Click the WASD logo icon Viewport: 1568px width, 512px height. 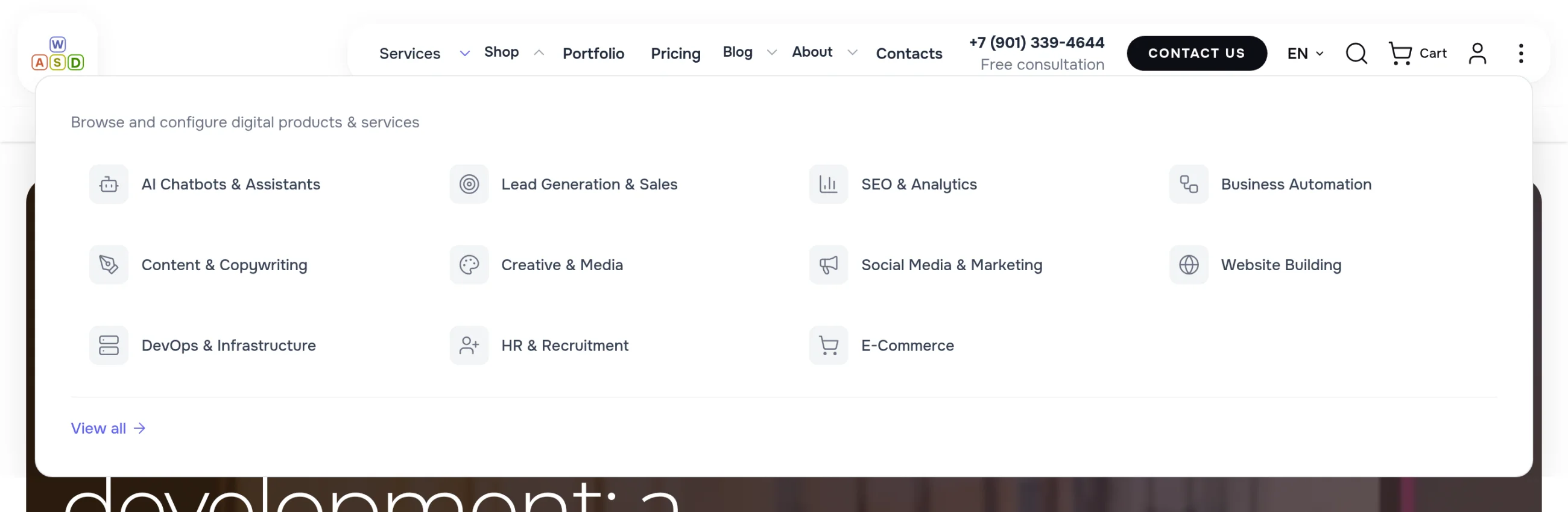pos(58,54)
